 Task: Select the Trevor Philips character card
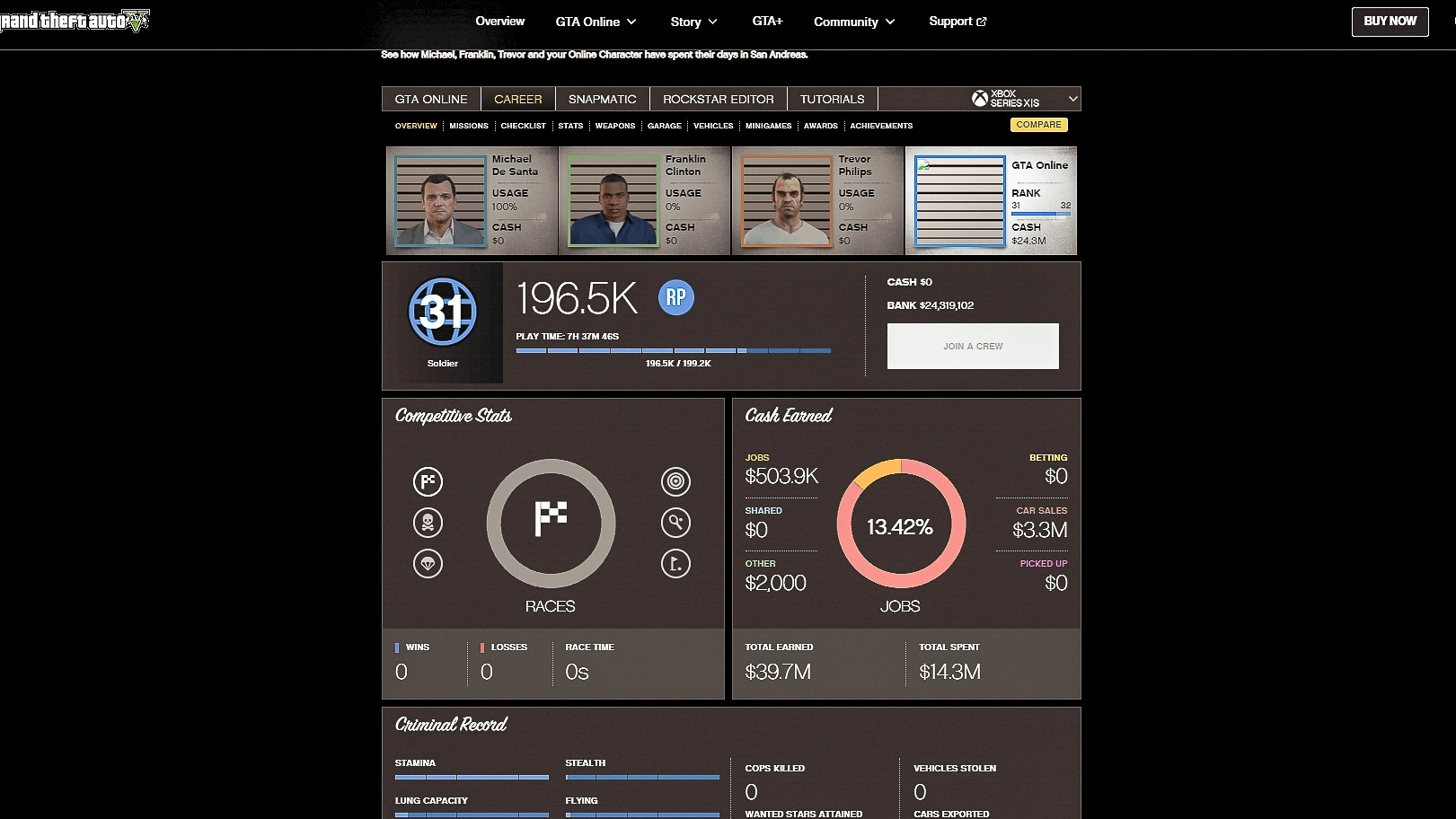[818, 201]
